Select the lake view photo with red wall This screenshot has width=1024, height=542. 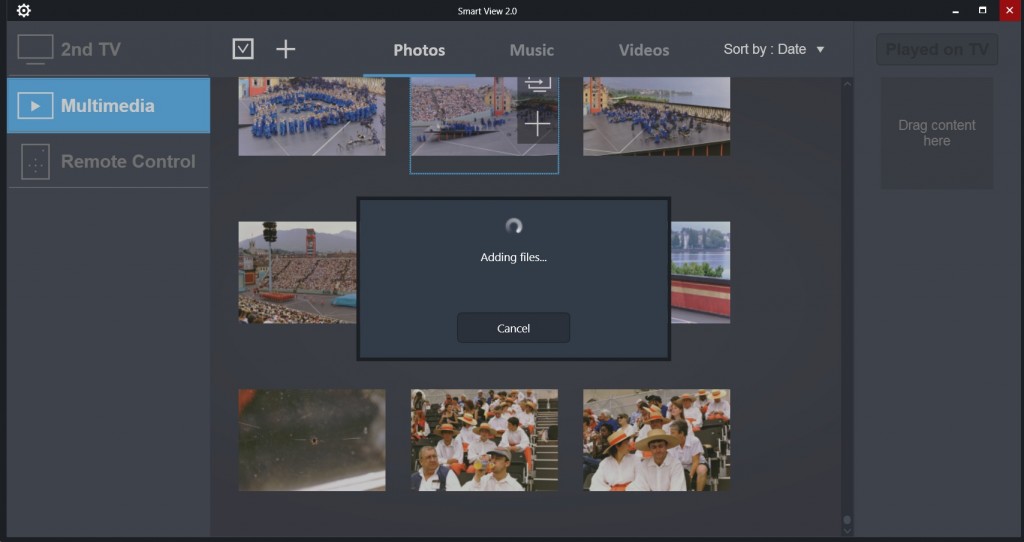tap(701, 272)
